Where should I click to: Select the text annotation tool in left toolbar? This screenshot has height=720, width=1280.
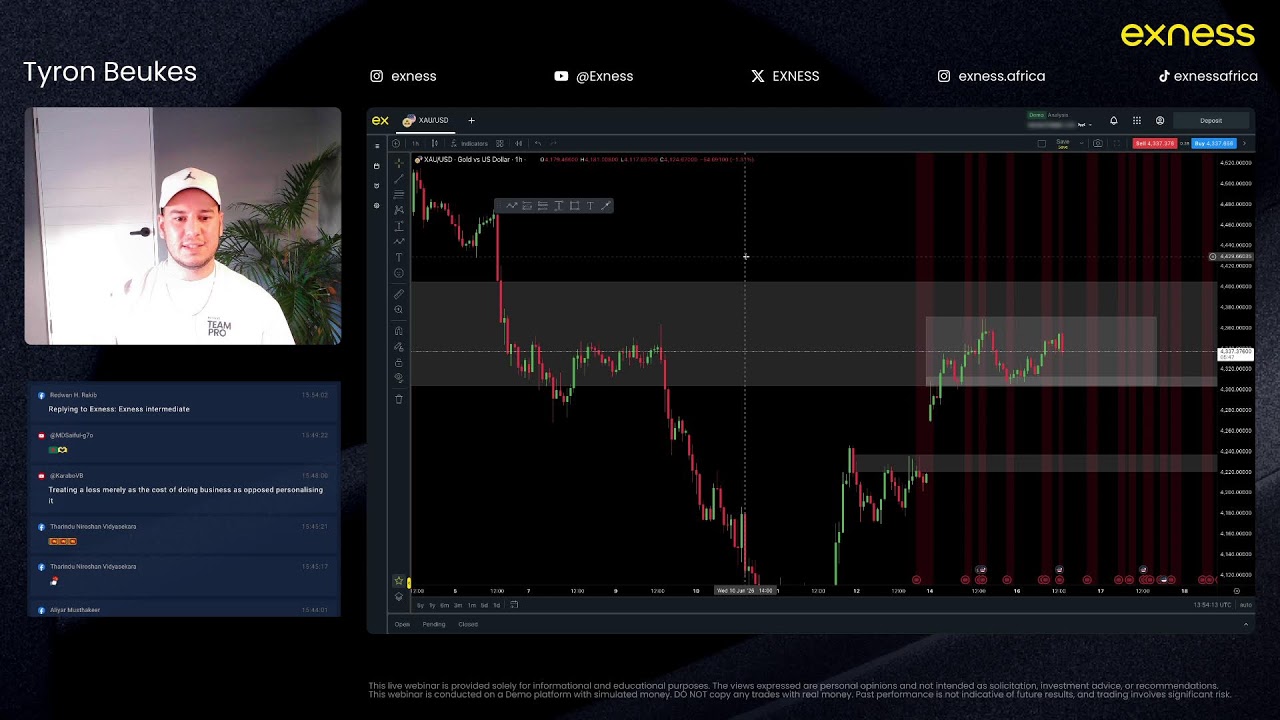click(399, 257)
